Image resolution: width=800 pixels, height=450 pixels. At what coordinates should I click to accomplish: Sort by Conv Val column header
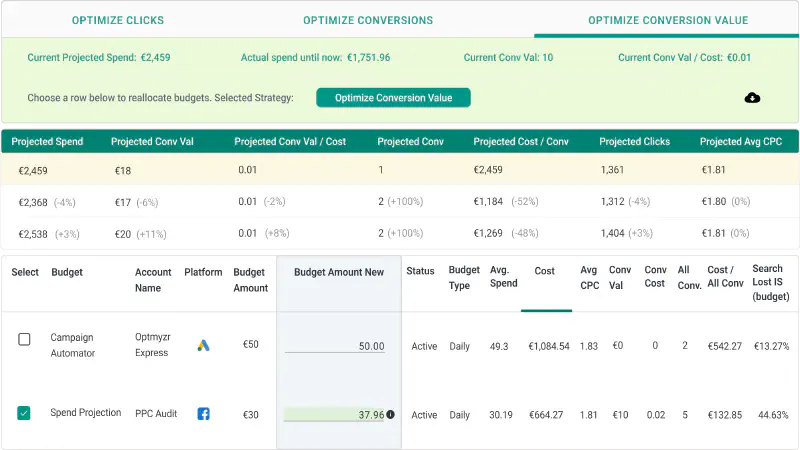pos(620,278)
